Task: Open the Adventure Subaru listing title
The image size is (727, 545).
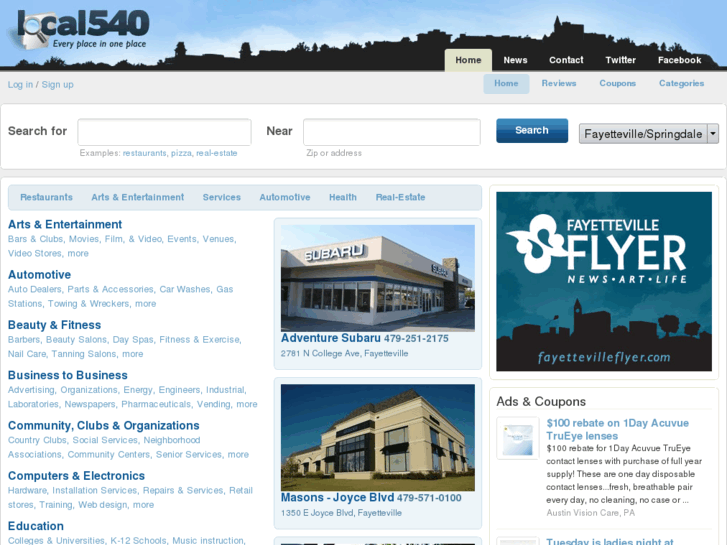Action: [331, 338]
